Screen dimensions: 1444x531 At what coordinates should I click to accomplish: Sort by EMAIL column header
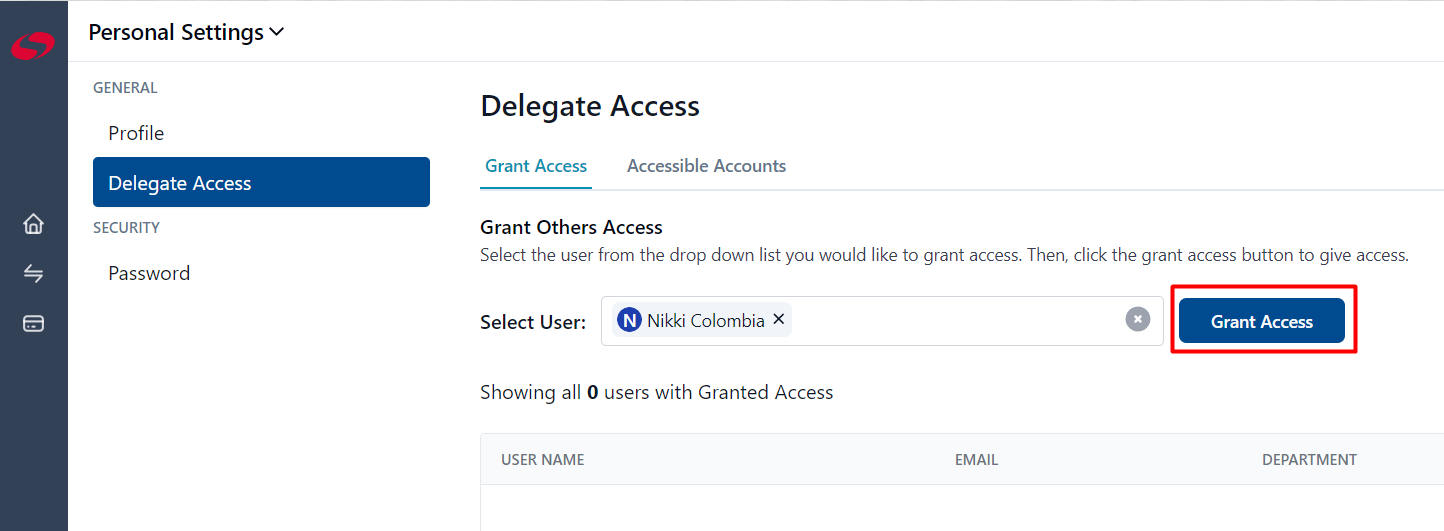click(x=976, y=460)
